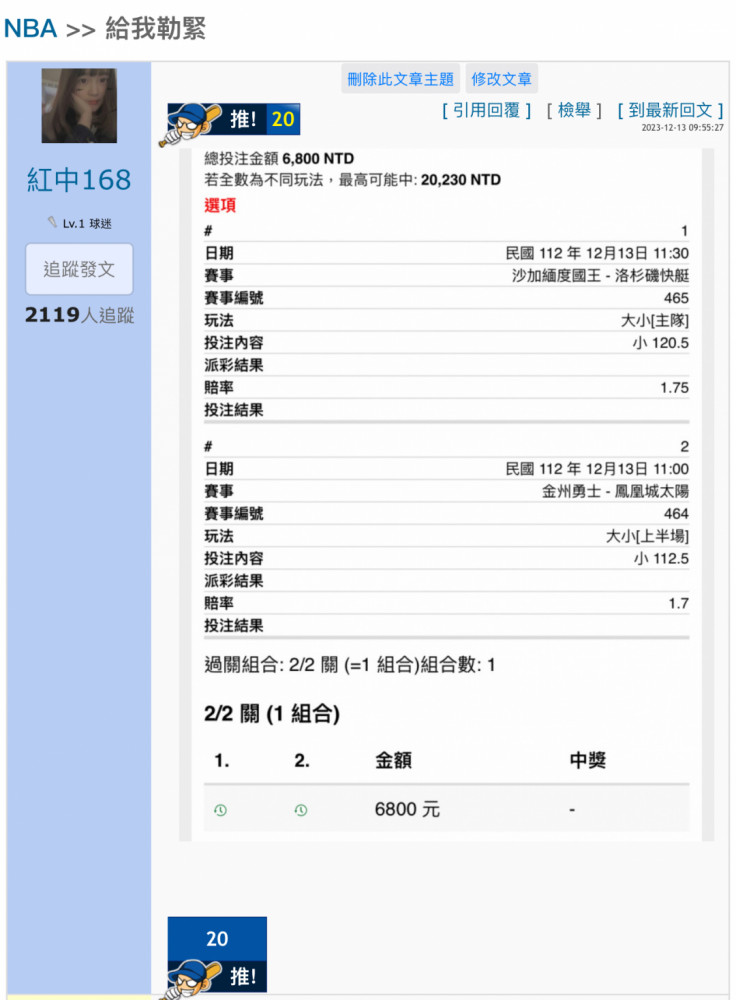Click the user avatar photo
Viewport: 736px width, 1000px height.
(x=79, y=105)
